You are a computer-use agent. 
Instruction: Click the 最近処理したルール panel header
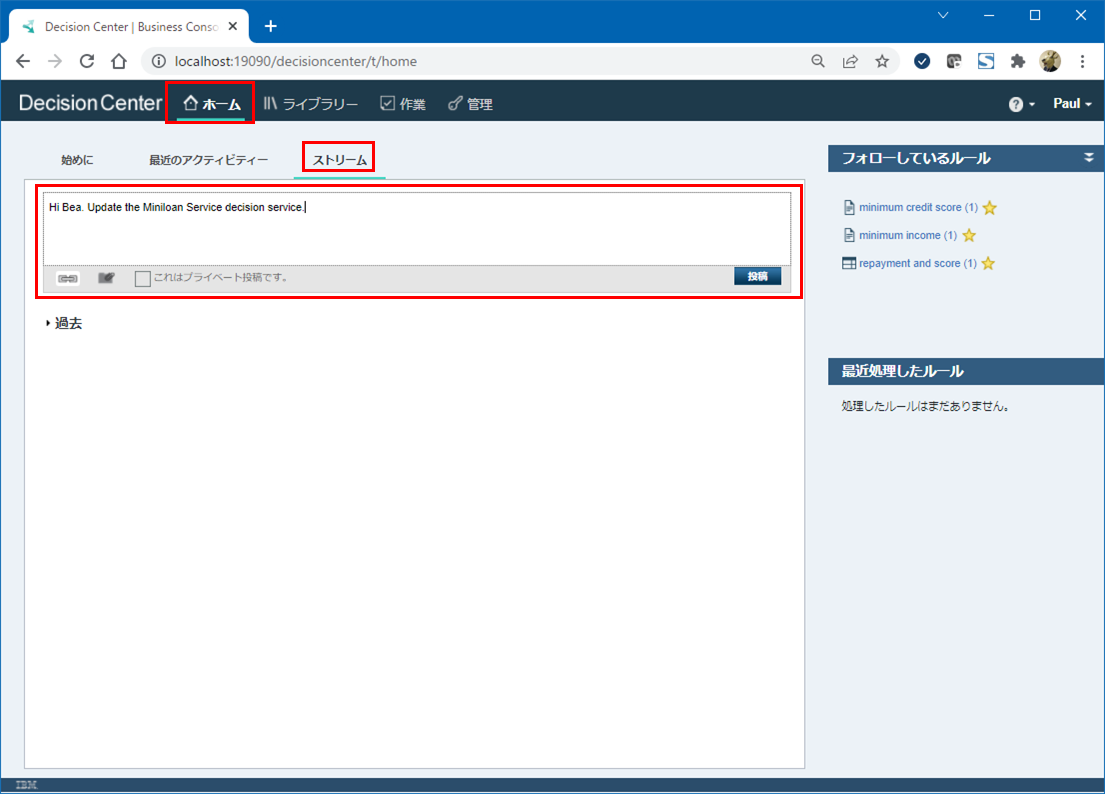966,371
